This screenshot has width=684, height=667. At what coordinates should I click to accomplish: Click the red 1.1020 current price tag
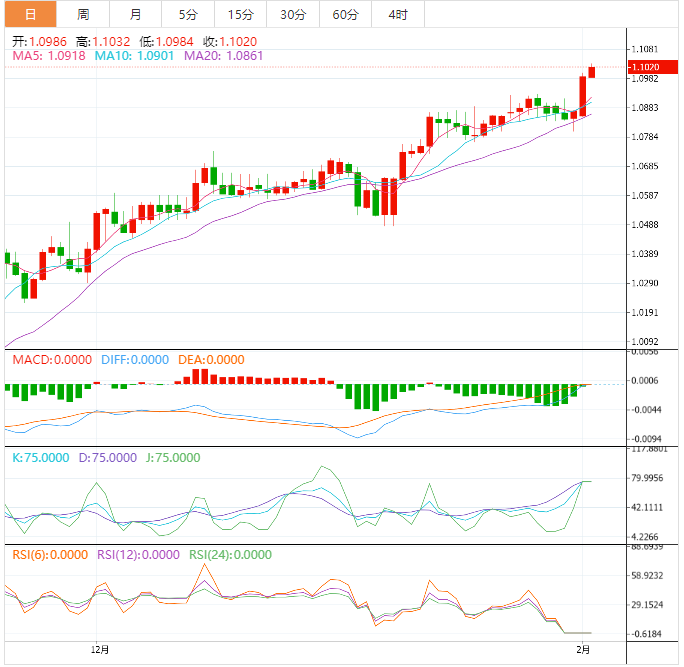pos(646,67)
